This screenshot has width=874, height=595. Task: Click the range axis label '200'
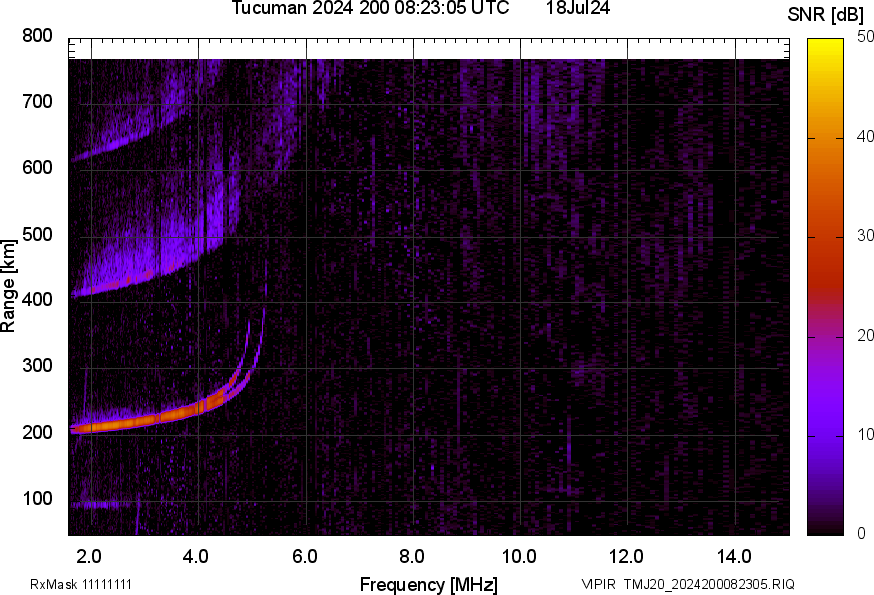(37, 432)
